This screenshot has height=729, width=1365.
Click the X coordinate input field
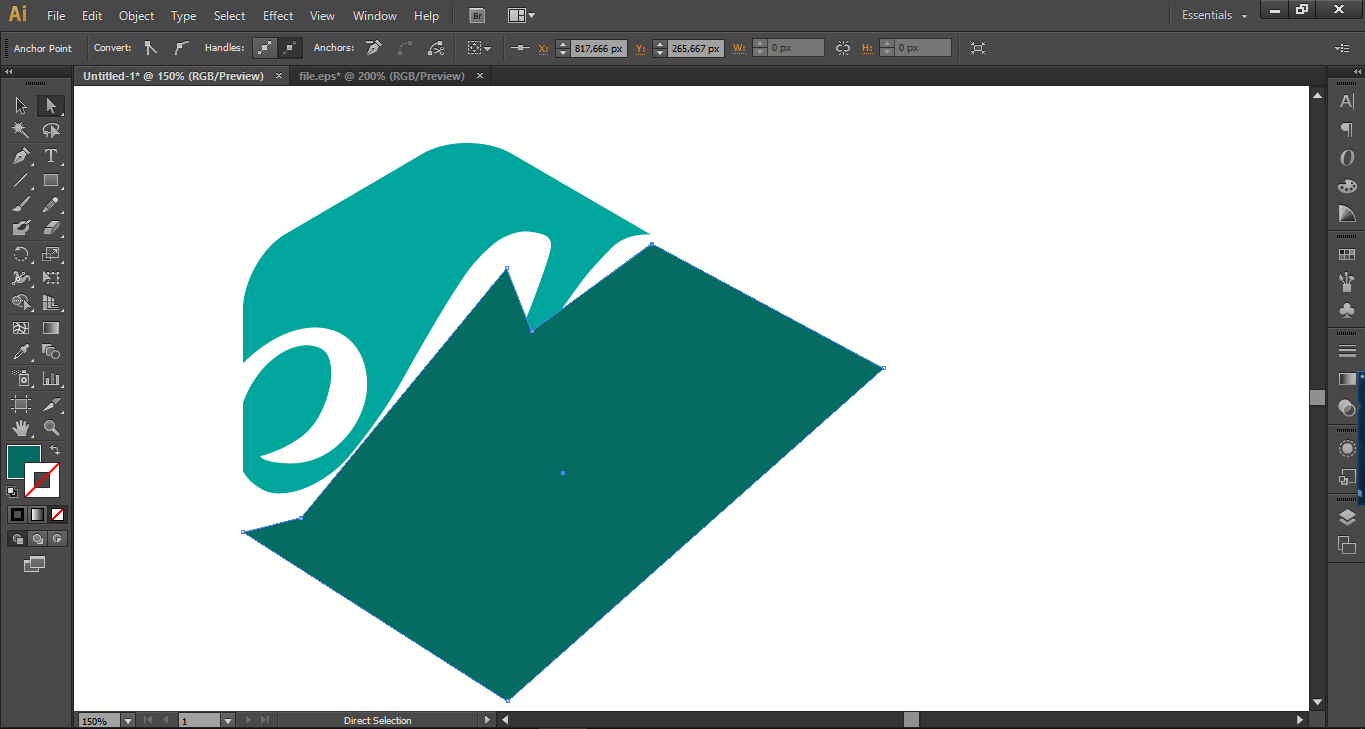point(598,48)
